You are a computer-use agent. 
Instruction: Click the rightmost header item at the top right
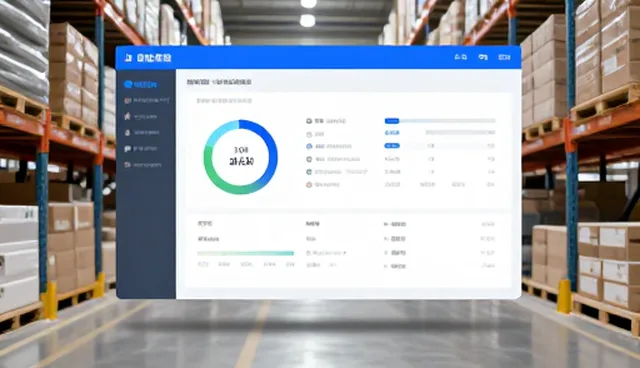504,57
